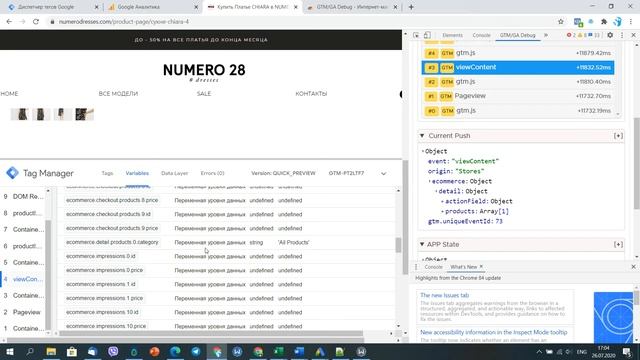
Task: Select the #3 viewContent event row
Action: (518, 67)
